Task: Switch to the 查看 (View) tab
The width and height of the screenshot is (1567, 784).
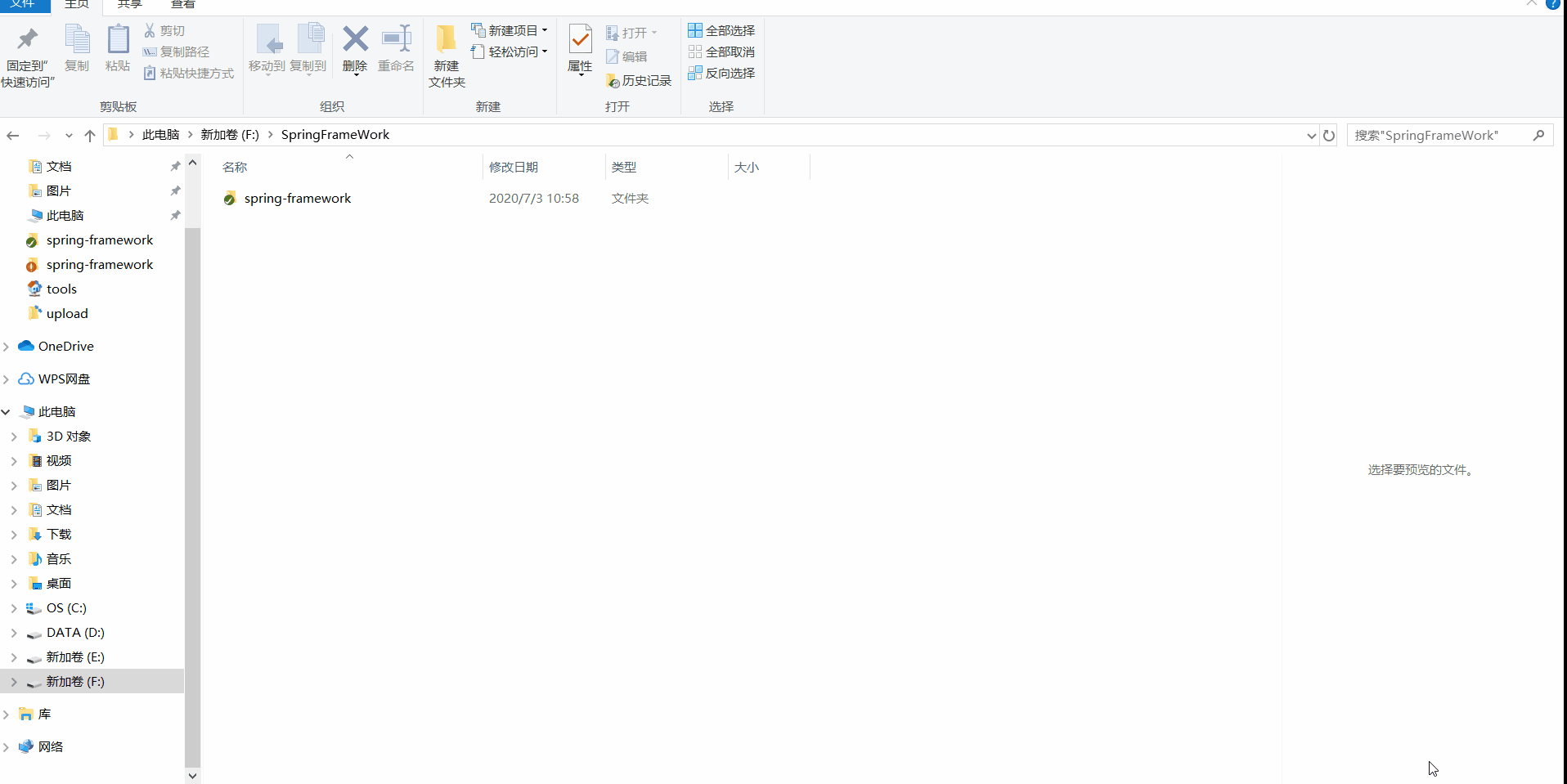Action: tap(183, 5)
